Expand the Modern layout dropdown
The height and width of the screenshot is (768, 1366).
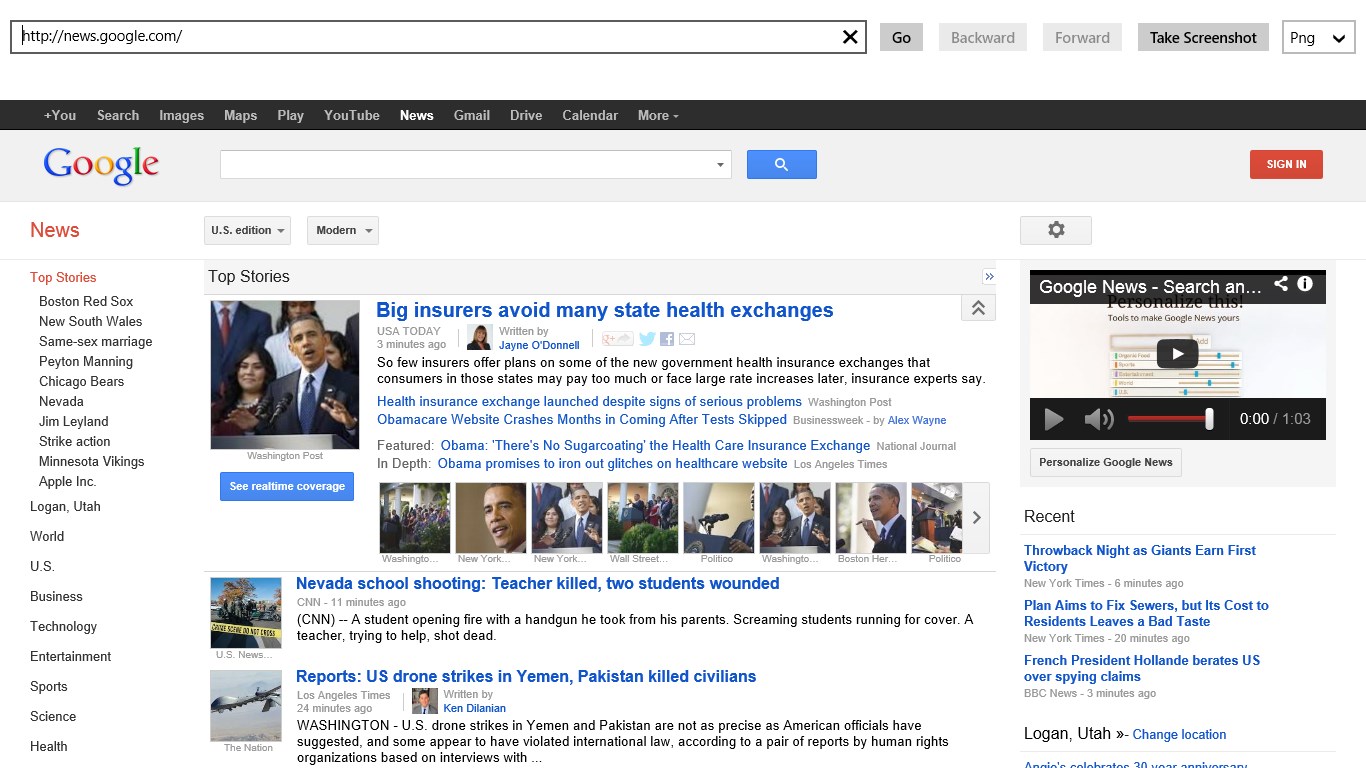[343, 230]
